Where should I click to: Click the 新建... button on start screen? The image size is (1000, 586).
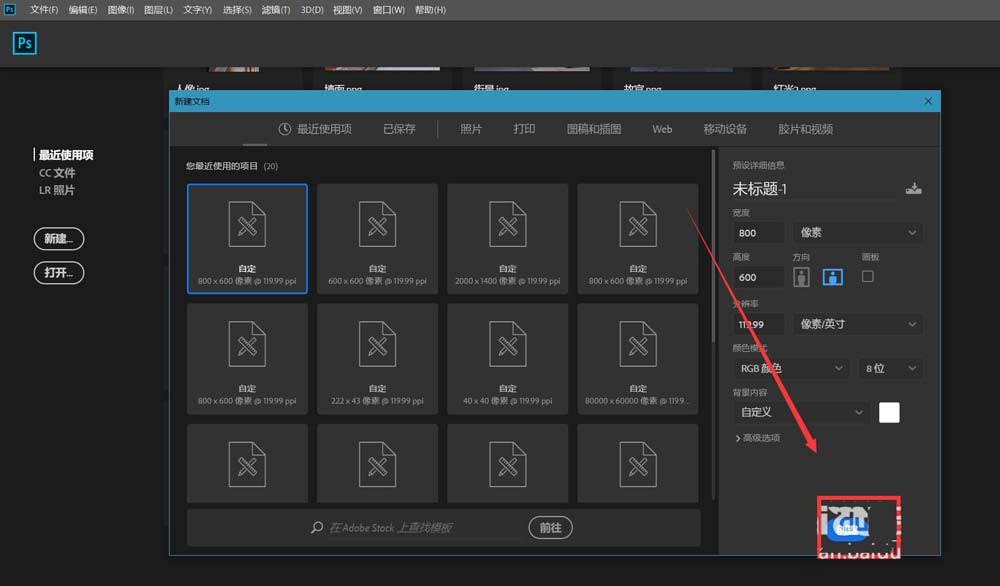(x=59, y=238)
